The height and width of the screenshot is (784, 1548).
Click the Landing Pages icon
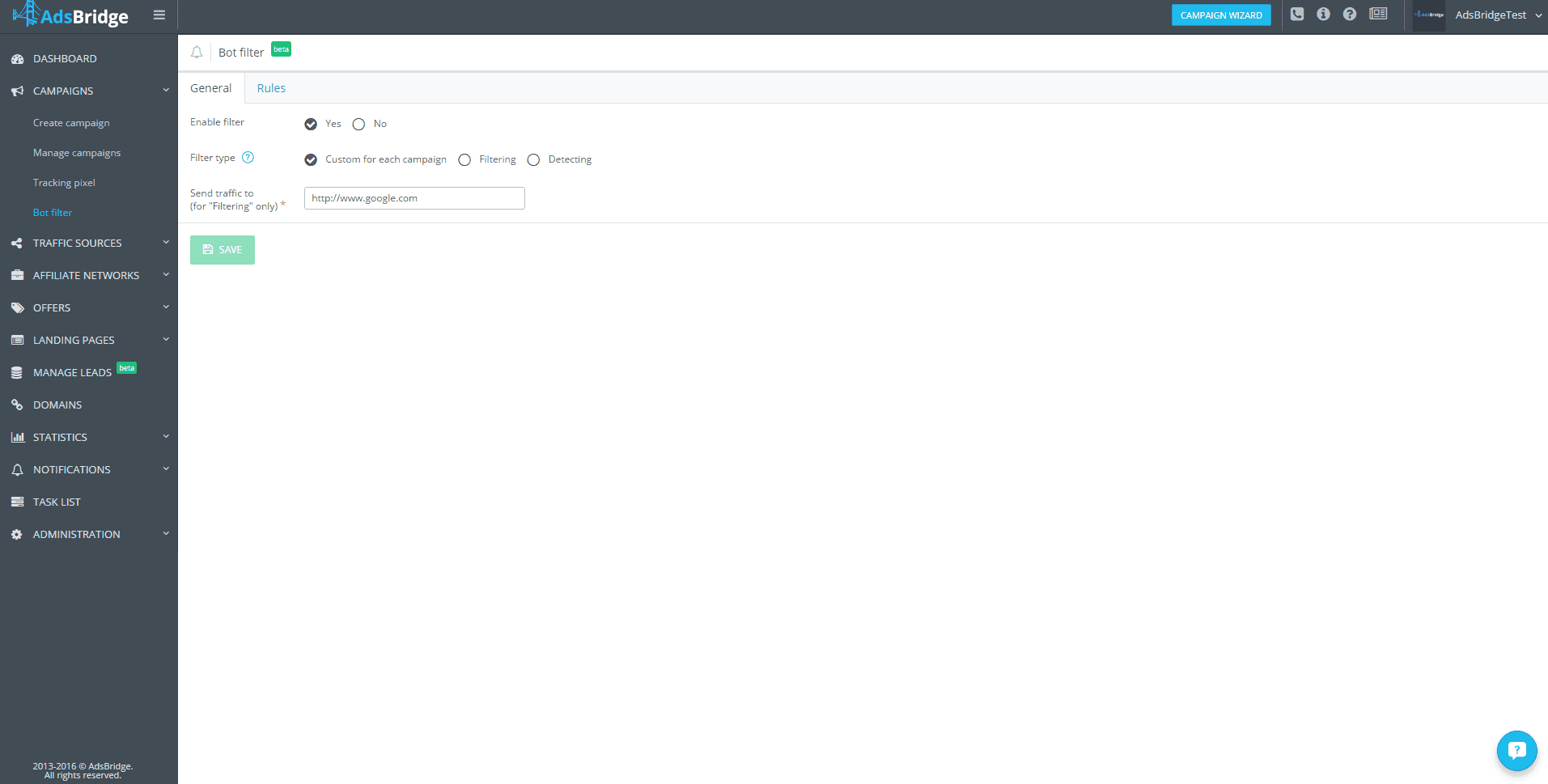(17, 341)
